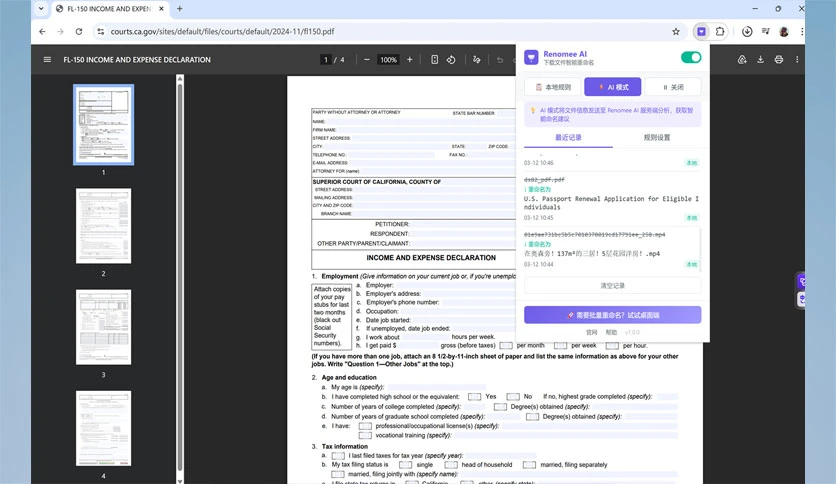Save PDF to Google Drive icon
Image resolution: width=836 pixels, height=484 pixels.
click(742, 60)
